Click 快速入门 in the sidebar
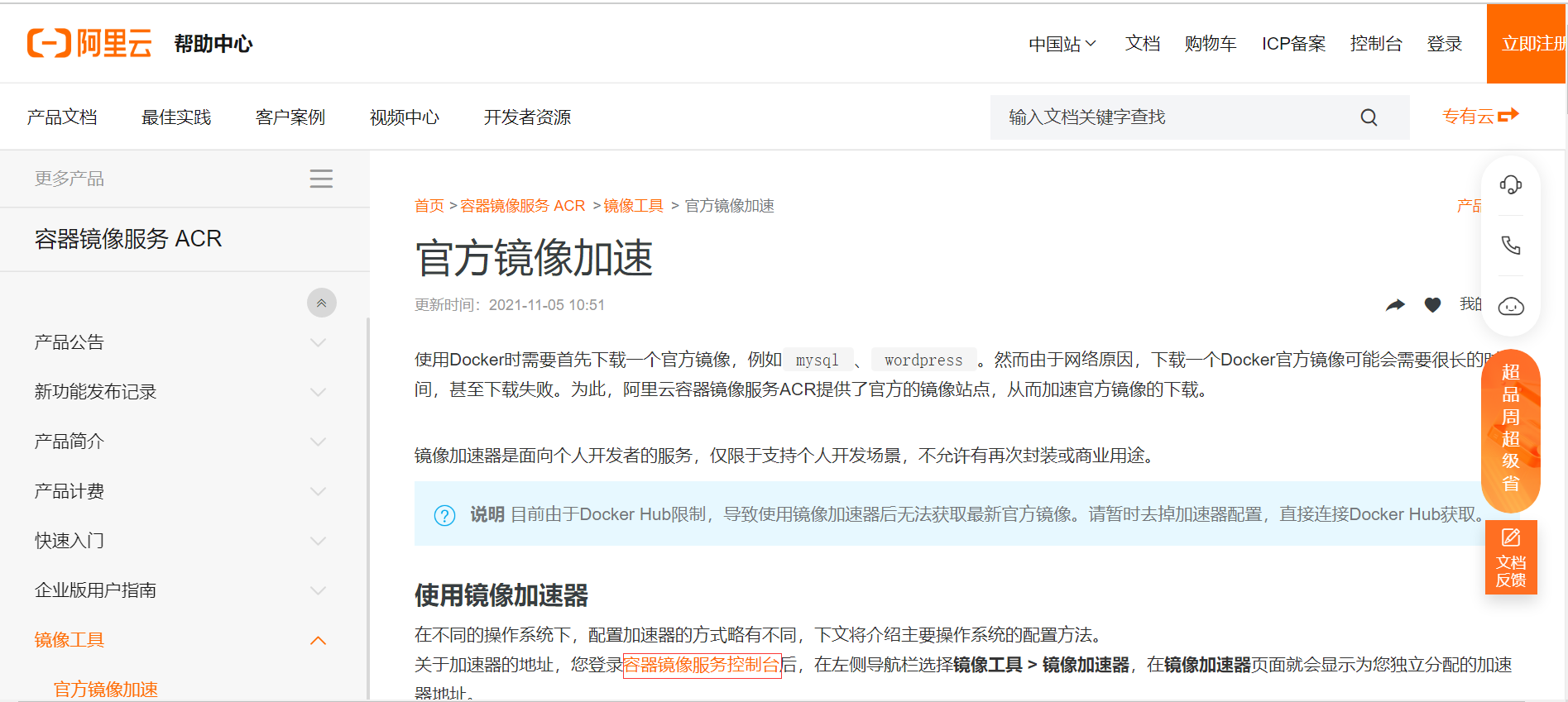 click(x=70, y=541)
